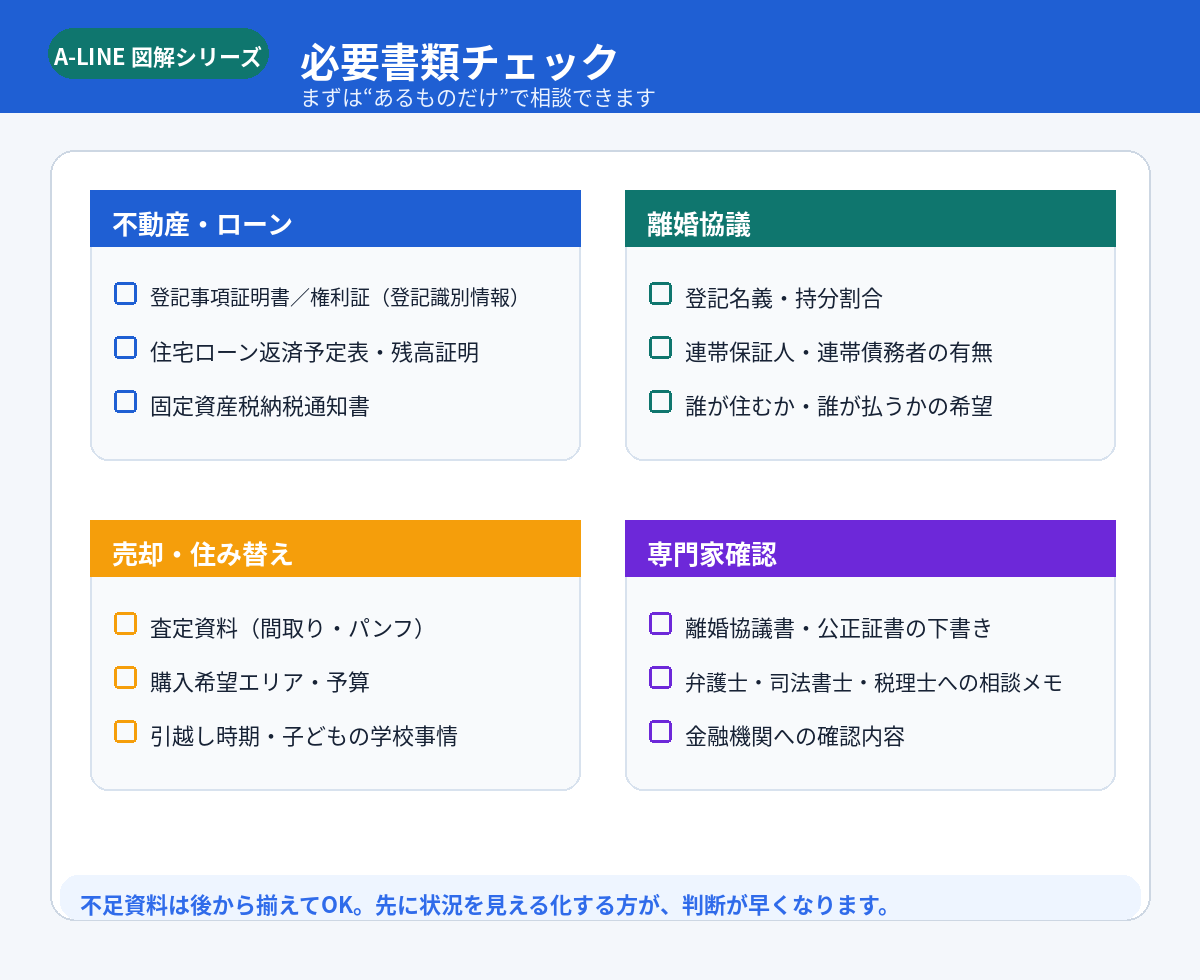The image size is (1200, 980).
Task: Click the text 登記名義・持分割合
Action: tap(784, 298)
